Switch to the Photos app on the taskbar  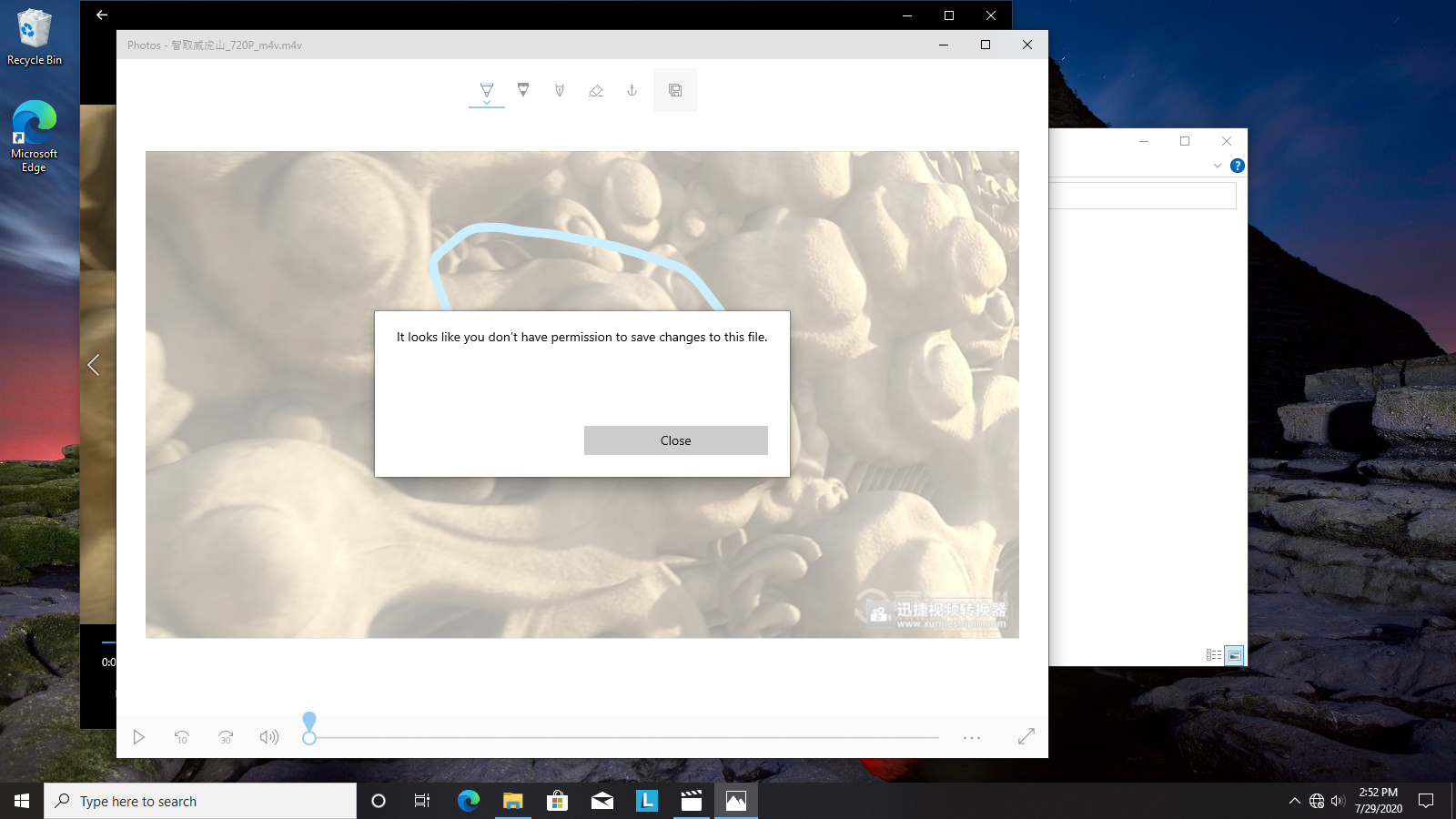[x=736, y=801]
